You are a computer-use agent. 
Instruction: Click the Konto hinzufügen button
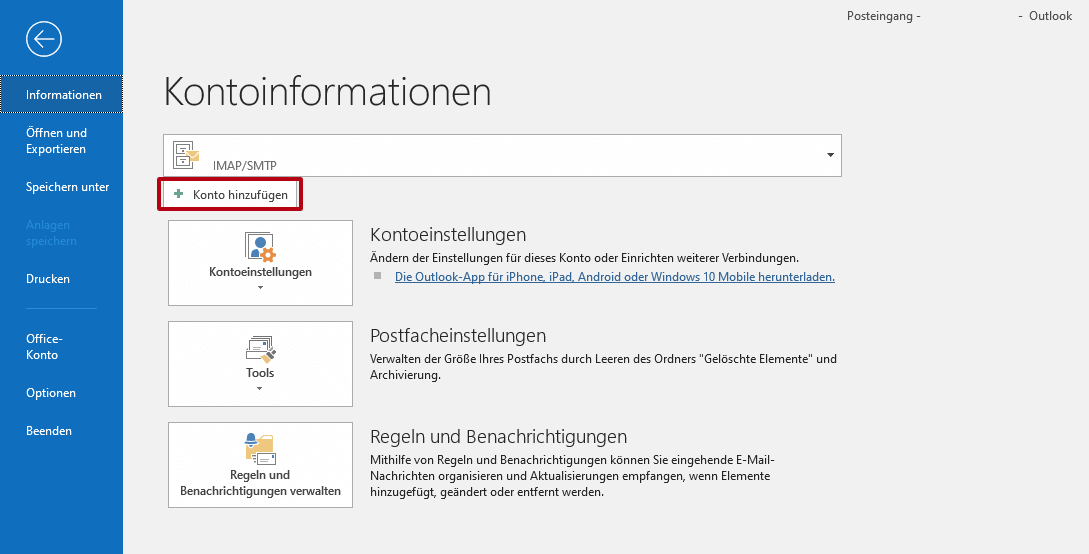[231, 194]
